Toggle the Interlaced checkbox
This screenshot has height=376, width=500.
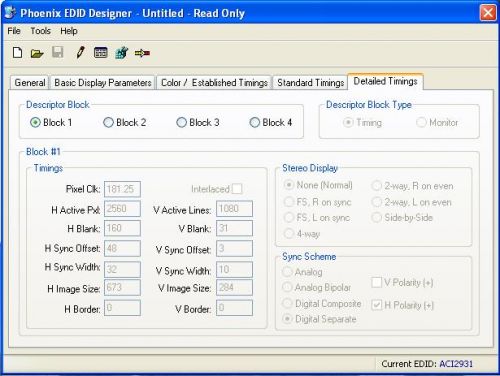237,189
